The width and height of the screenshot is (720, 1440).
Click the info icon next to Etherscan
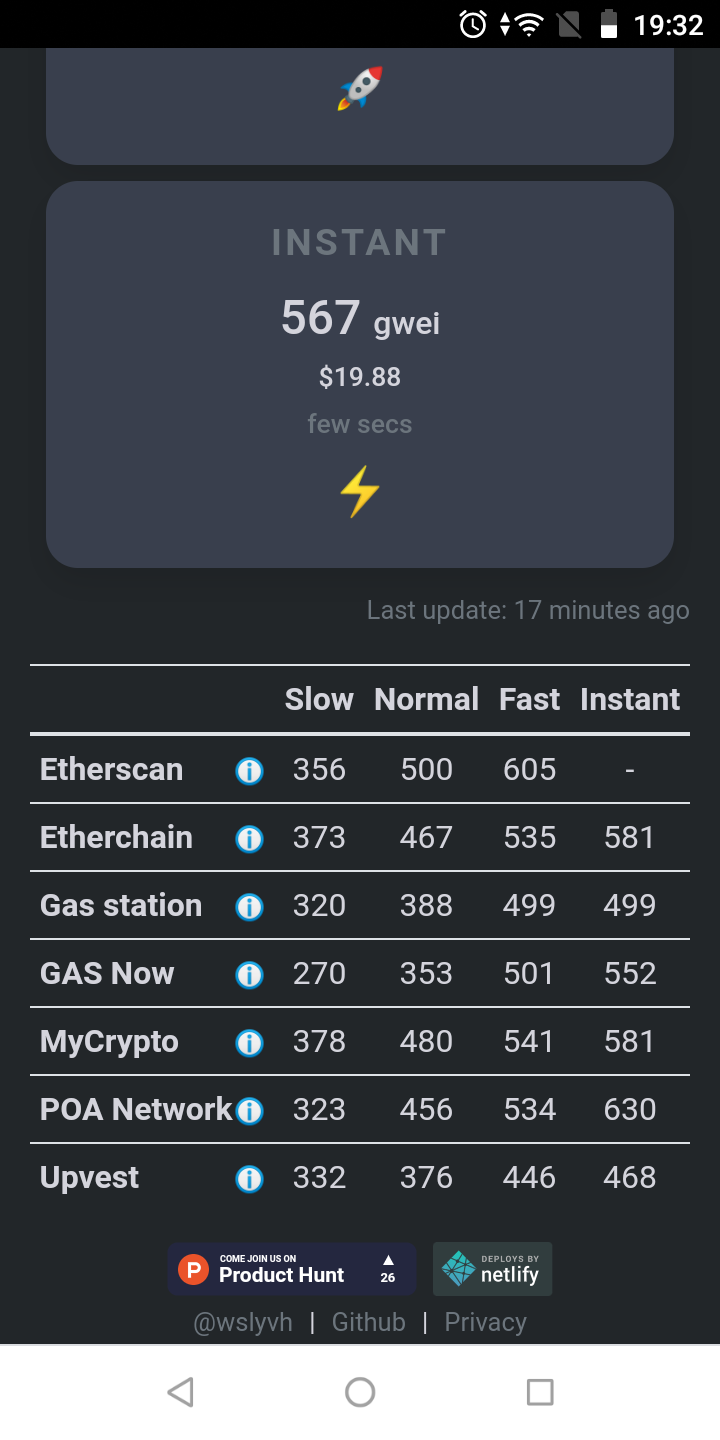249,771
